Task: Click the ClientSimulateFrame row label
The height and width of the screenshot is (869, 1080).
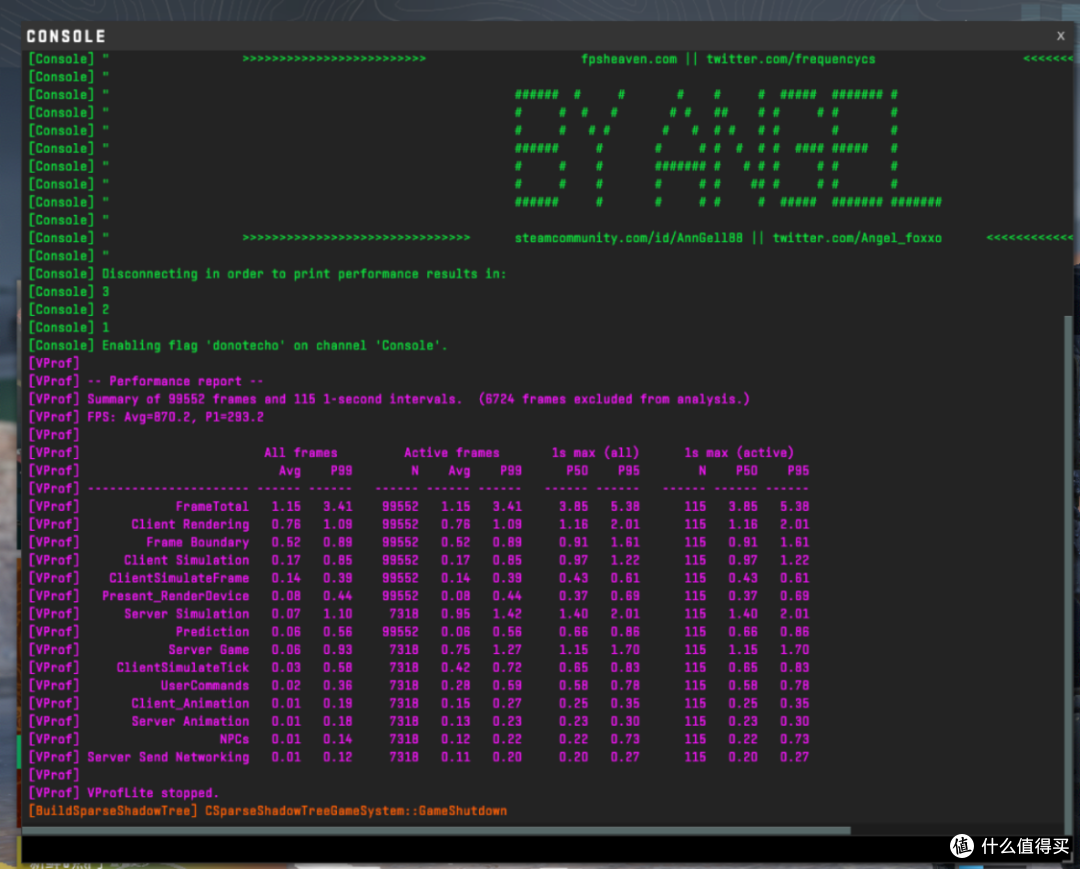Action: (179, 578)
